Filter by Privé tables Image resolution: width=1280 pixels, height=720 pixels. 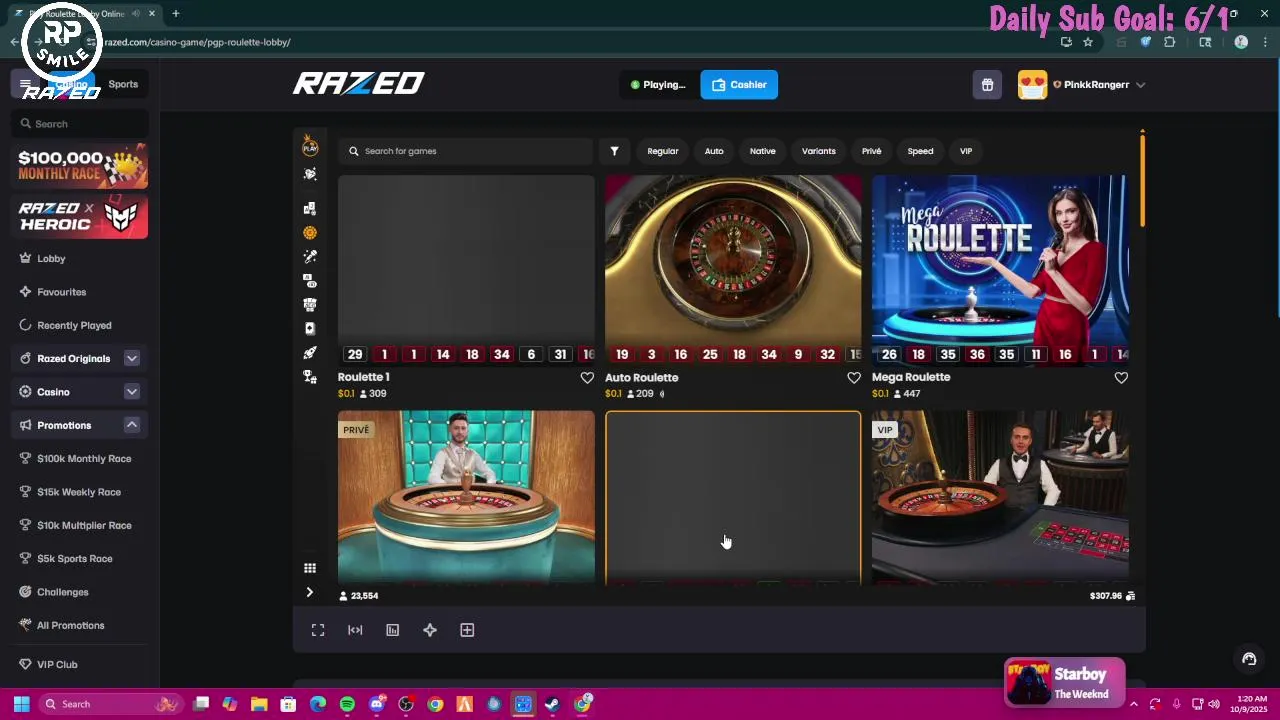[872, 151]
